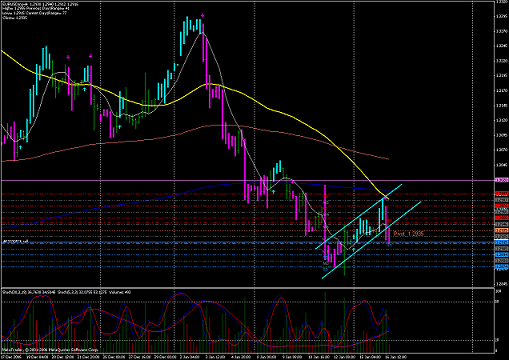Select the lower cyan channel trendline
This screenshot has height=360, width=509.
[371, 240]
